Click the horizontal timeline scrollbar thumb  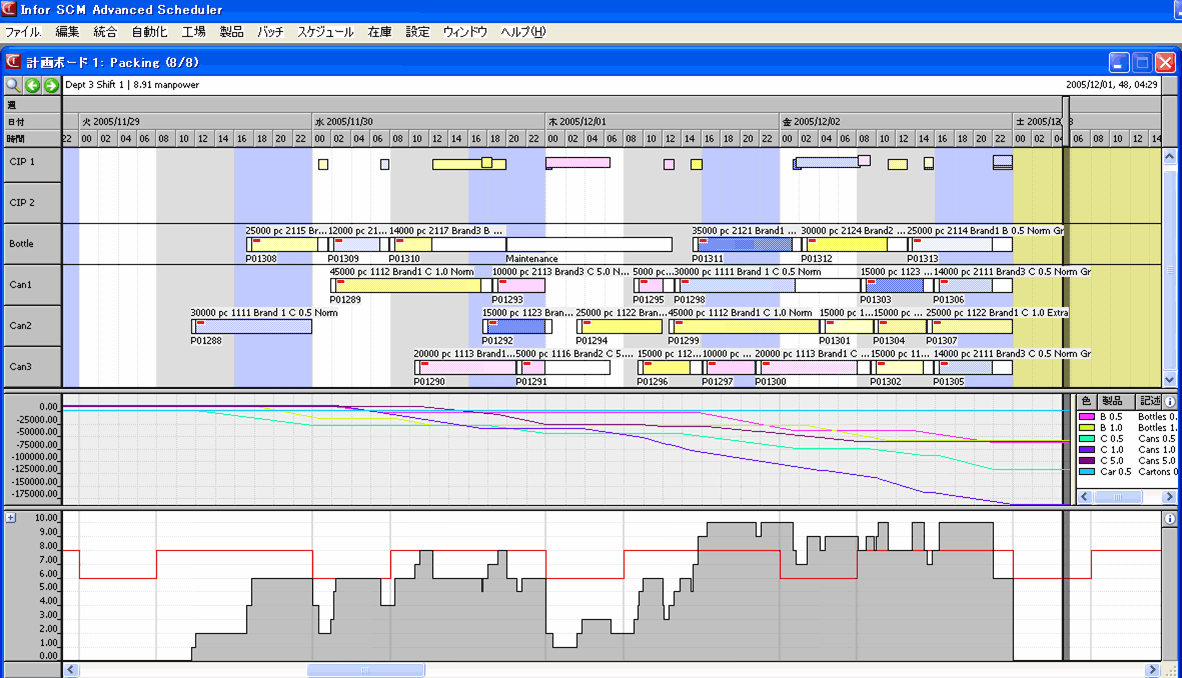coord(365,670)
